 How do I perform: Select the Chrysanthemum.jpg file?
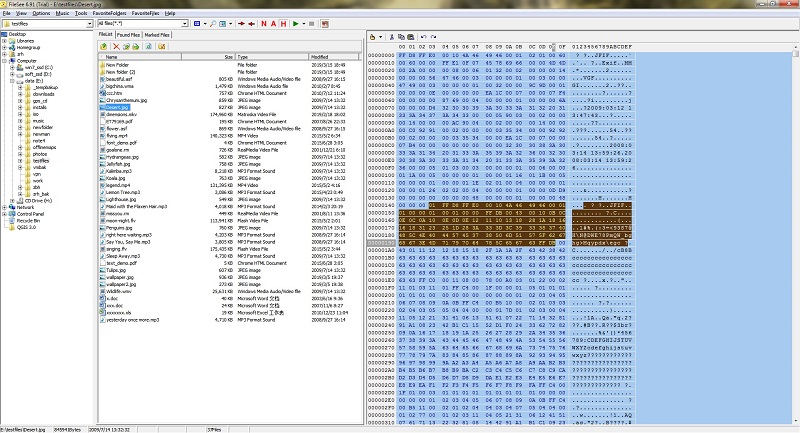pyautogui.click(x=126, y=100)
